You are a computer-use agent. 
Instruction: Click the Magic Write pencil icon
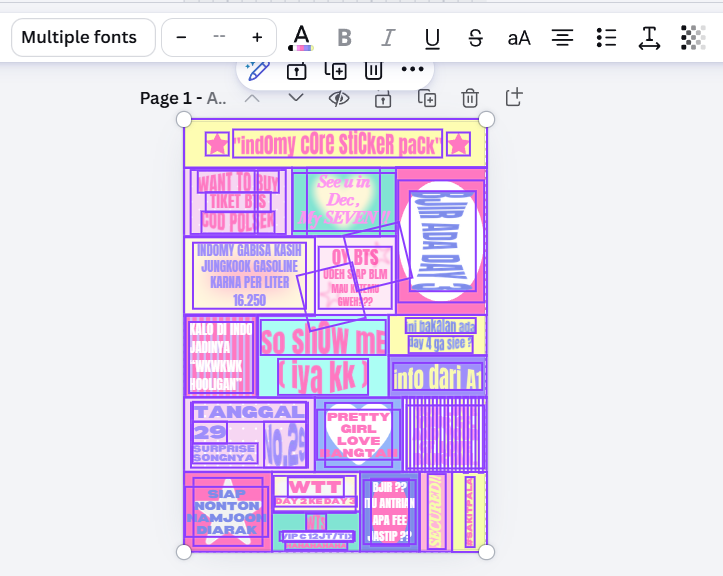[257, 71]
